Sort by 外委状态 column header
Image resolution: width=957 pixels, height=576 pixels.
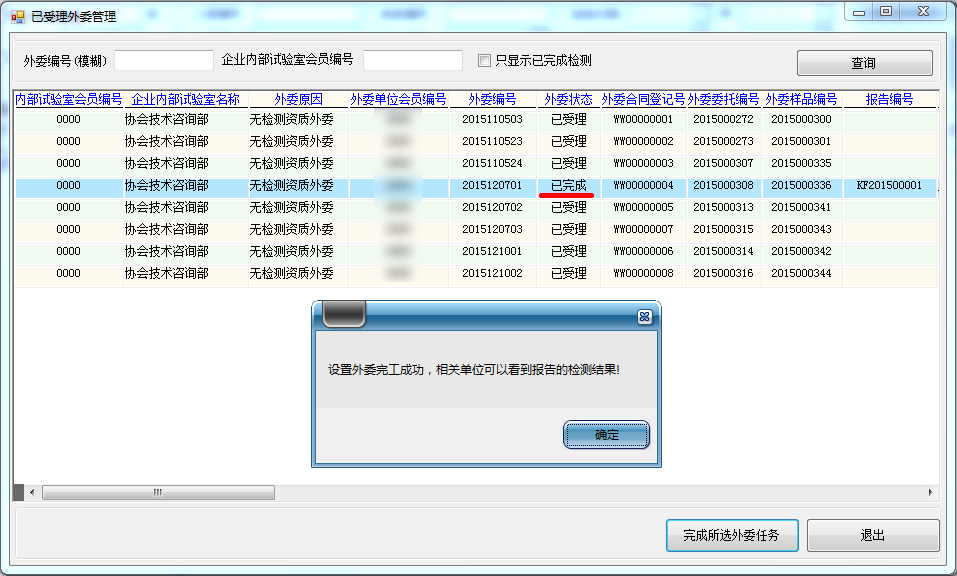click(568, 99)
